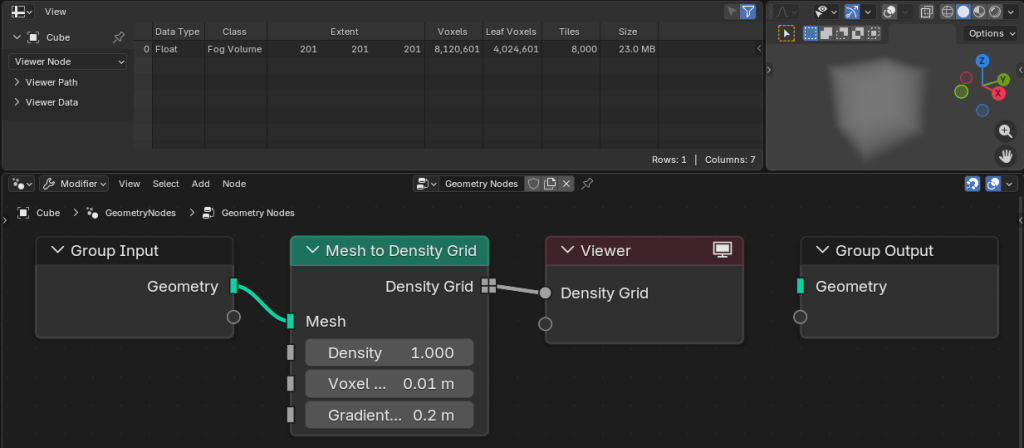Click the zoom view magnifier icon
The image size is (1024, 448).
(x=1007, y=131)
